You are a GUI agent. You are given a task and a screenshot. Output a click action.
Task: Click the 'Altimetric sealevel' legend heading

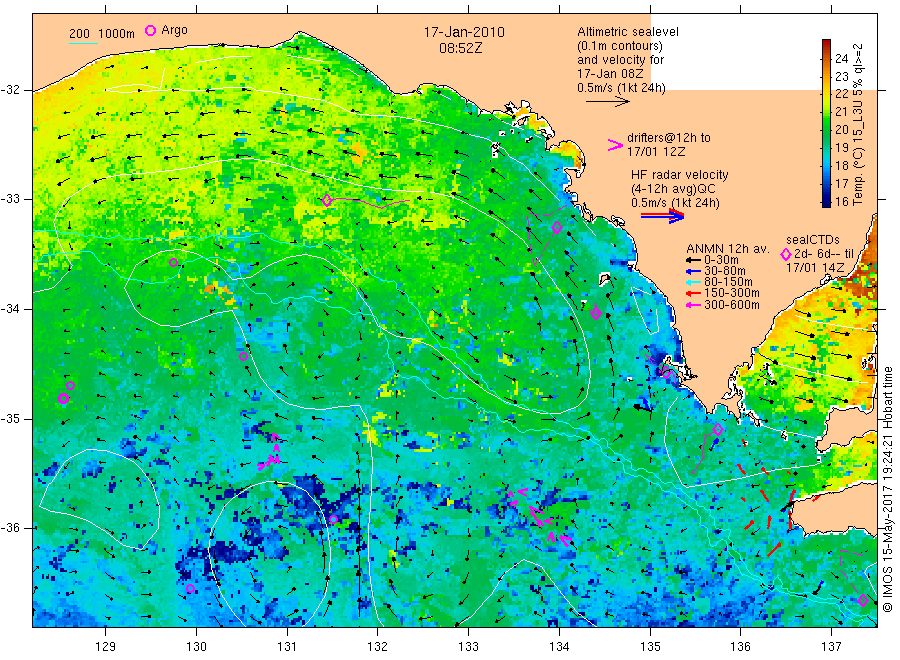click(628, 32)
